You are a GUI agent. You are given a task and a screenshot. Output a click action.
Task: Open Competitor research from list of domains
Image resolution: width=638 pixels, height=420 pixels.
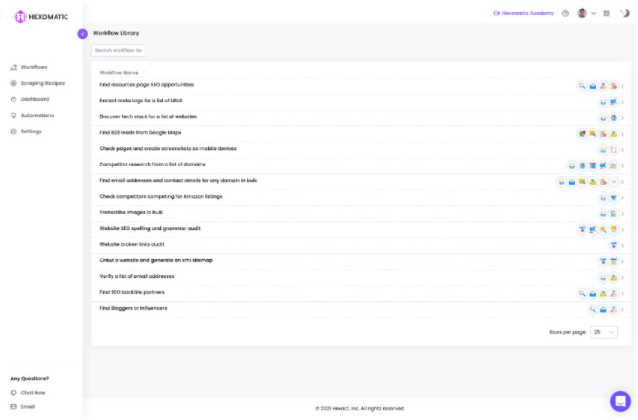(152, 164)
